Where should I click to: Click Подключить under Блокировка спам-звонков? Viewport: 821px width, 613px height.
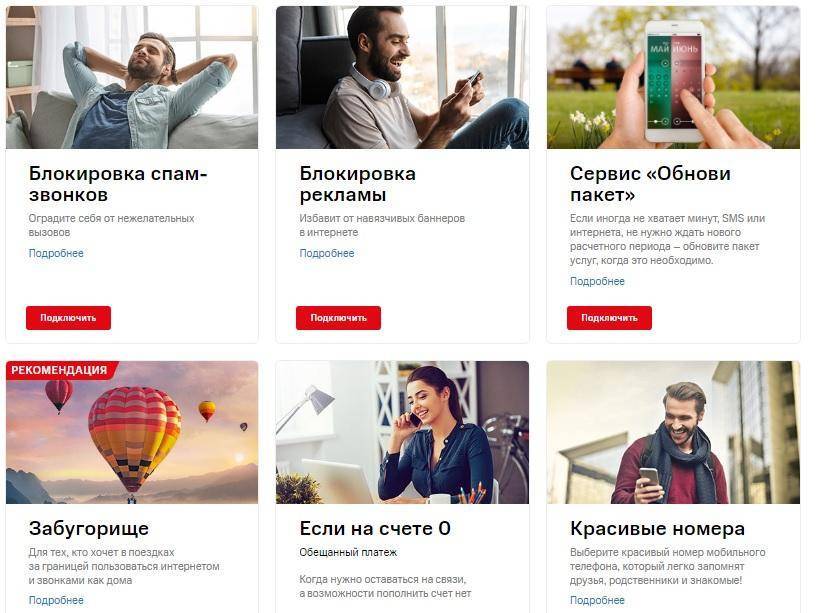point(68,318)
